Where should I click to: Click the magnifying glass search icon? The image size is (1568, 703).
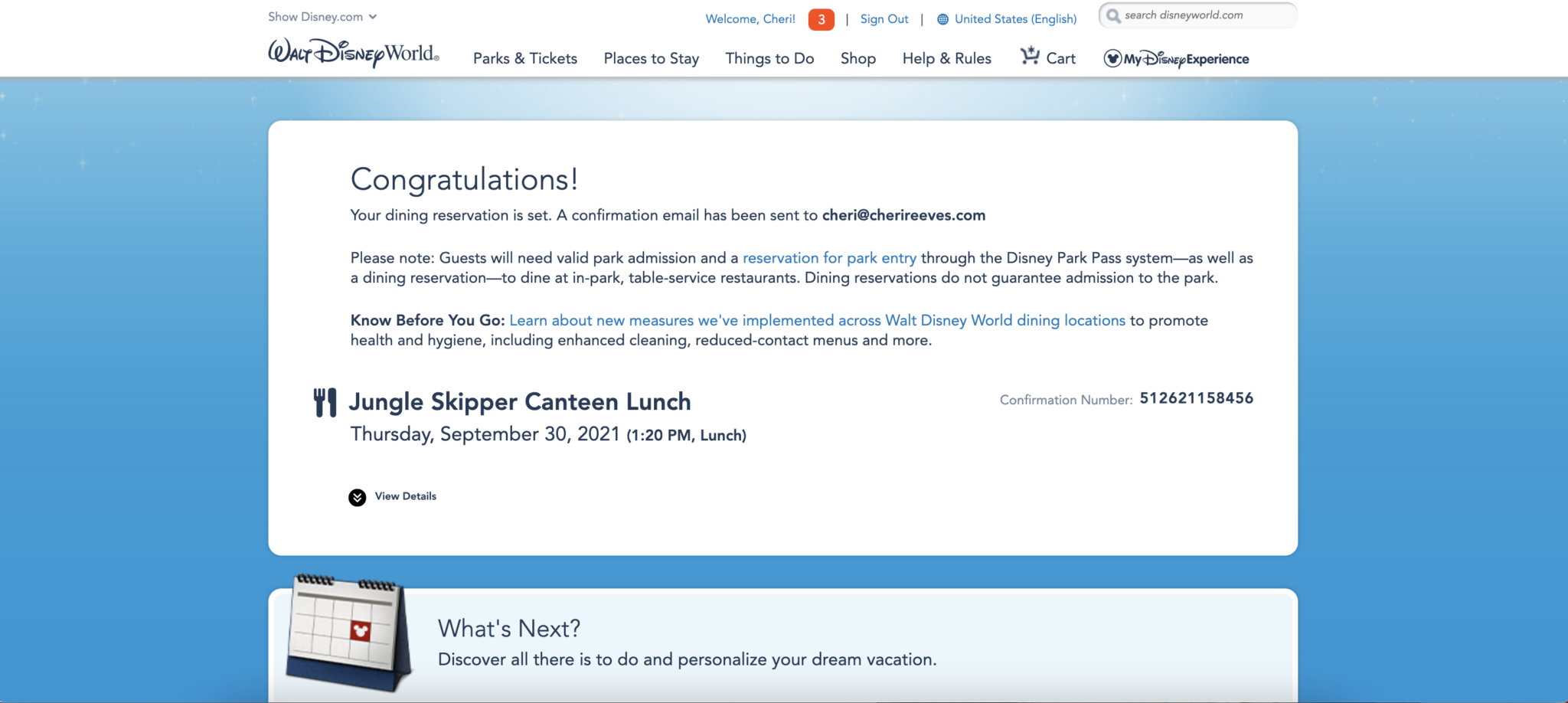[1113, 15]
